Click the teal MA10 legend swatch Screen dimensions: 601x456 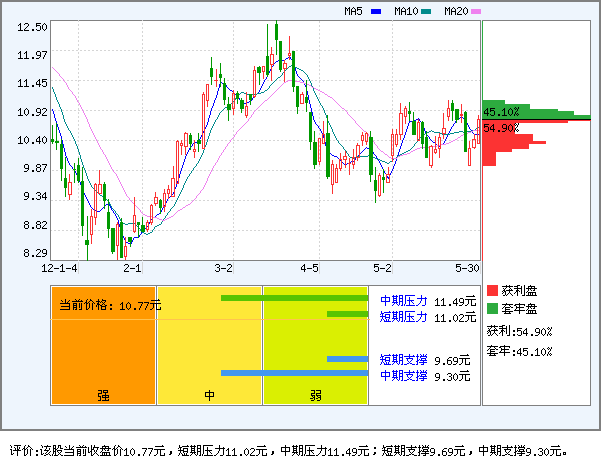pyautogui.click(x=426, y=12)
